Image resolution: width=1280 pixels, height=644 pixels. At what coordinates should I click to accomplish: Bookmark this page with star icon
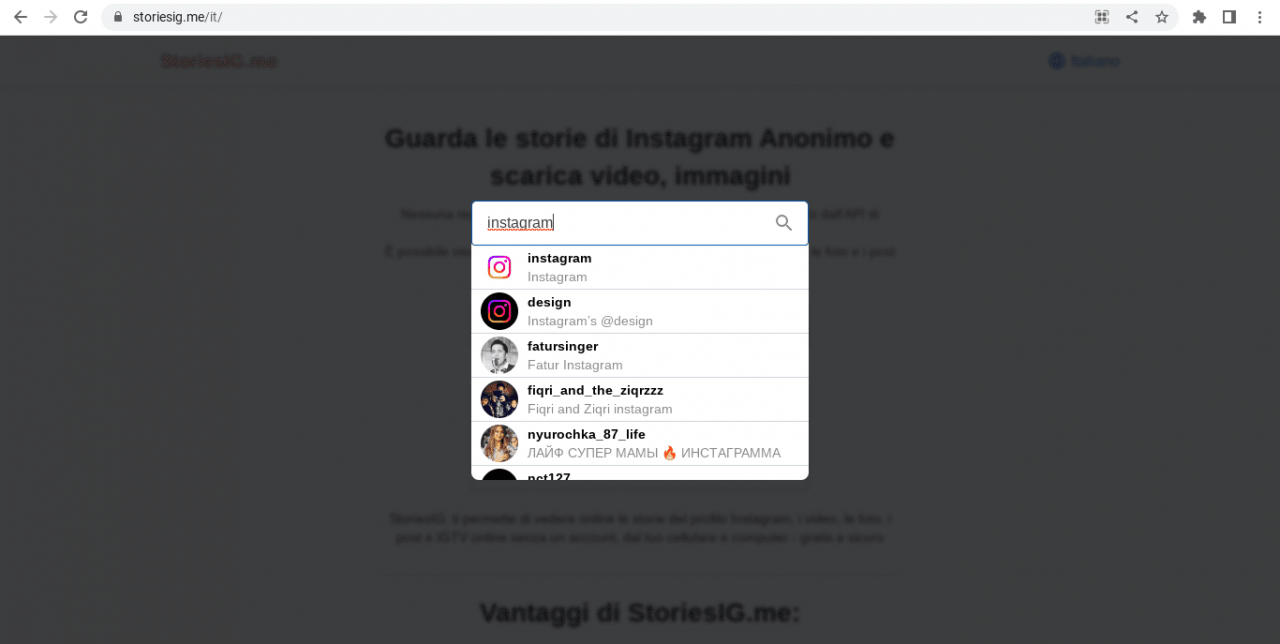(1161, 17)
